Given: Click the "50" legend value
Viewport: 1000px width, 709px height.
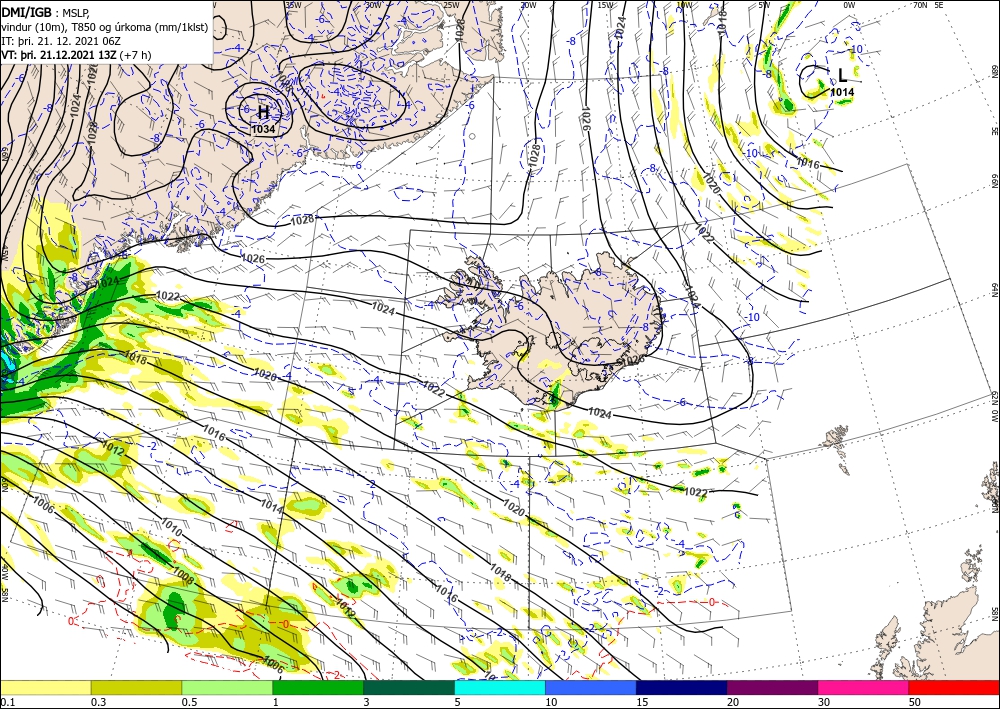Looking at the screenshot, I should [x=915, y=702].
